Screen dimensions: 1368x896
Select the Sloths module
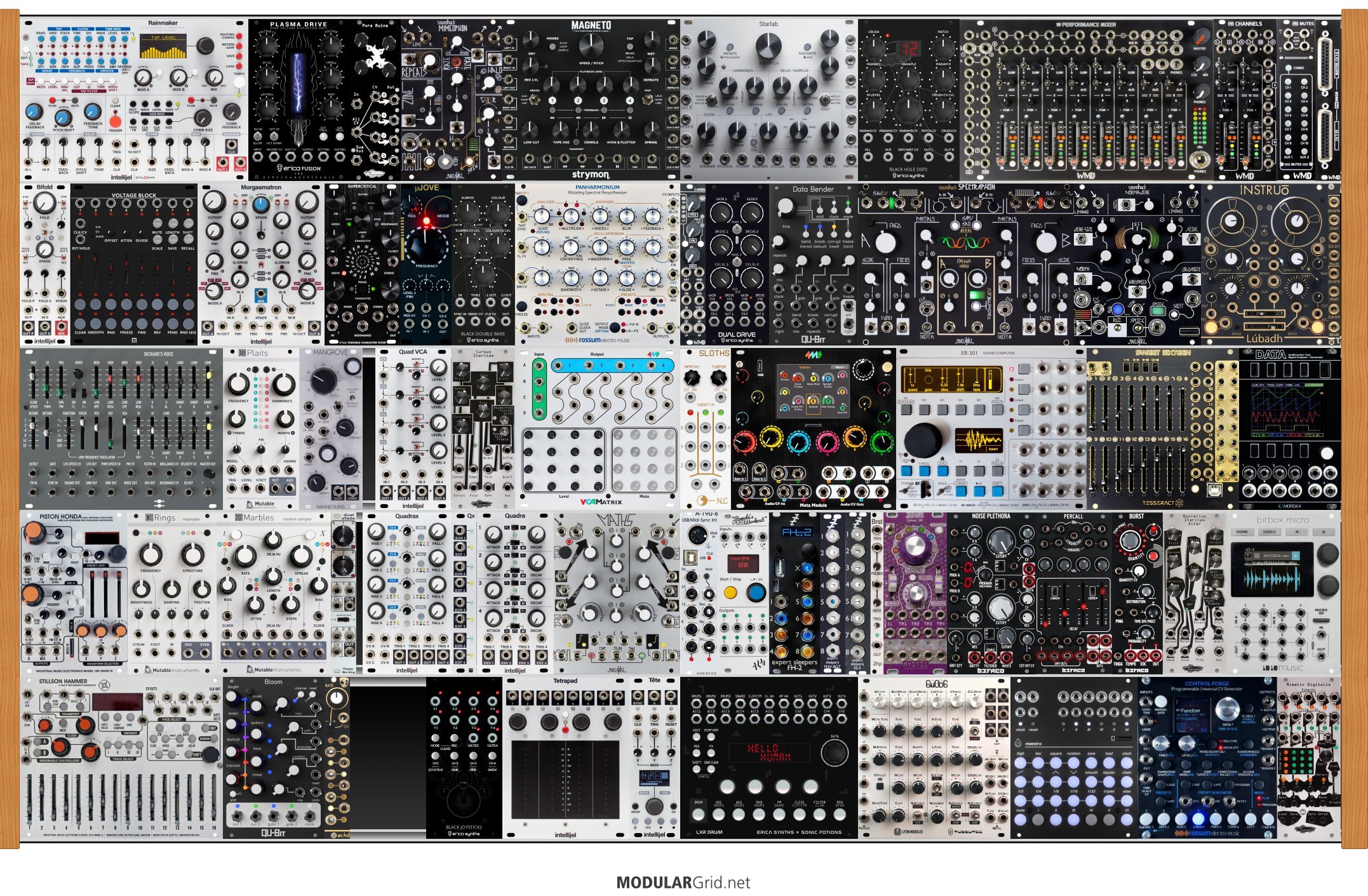point(706,429)
